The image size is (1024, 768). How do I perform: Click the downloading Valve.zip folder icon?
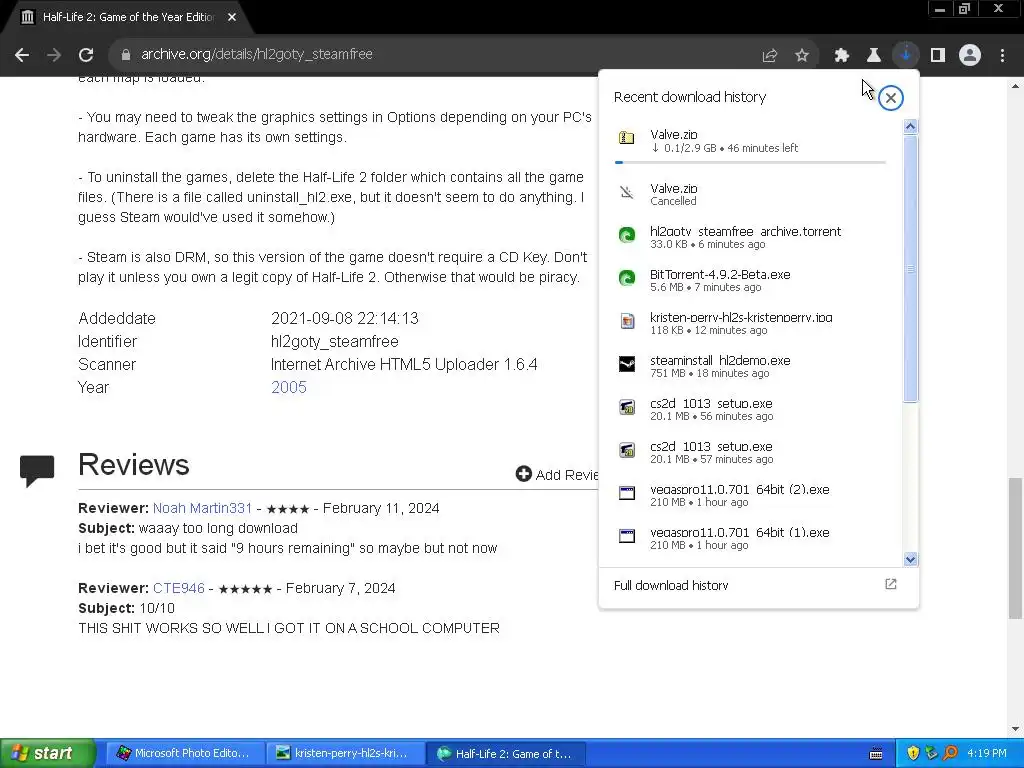pyautogui.click(x=627, y=138)
